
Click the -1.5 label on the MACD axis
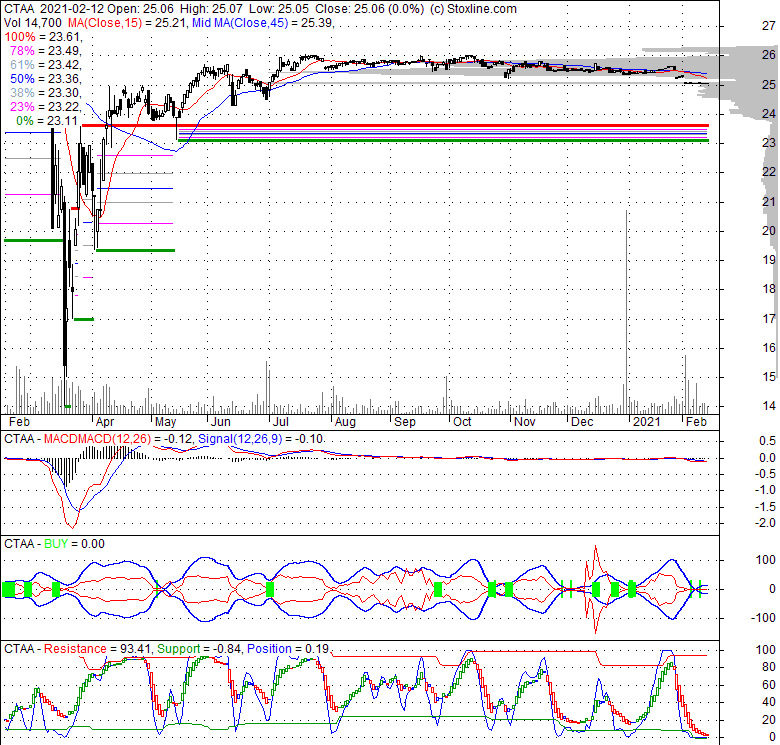[x=766, y=507]
